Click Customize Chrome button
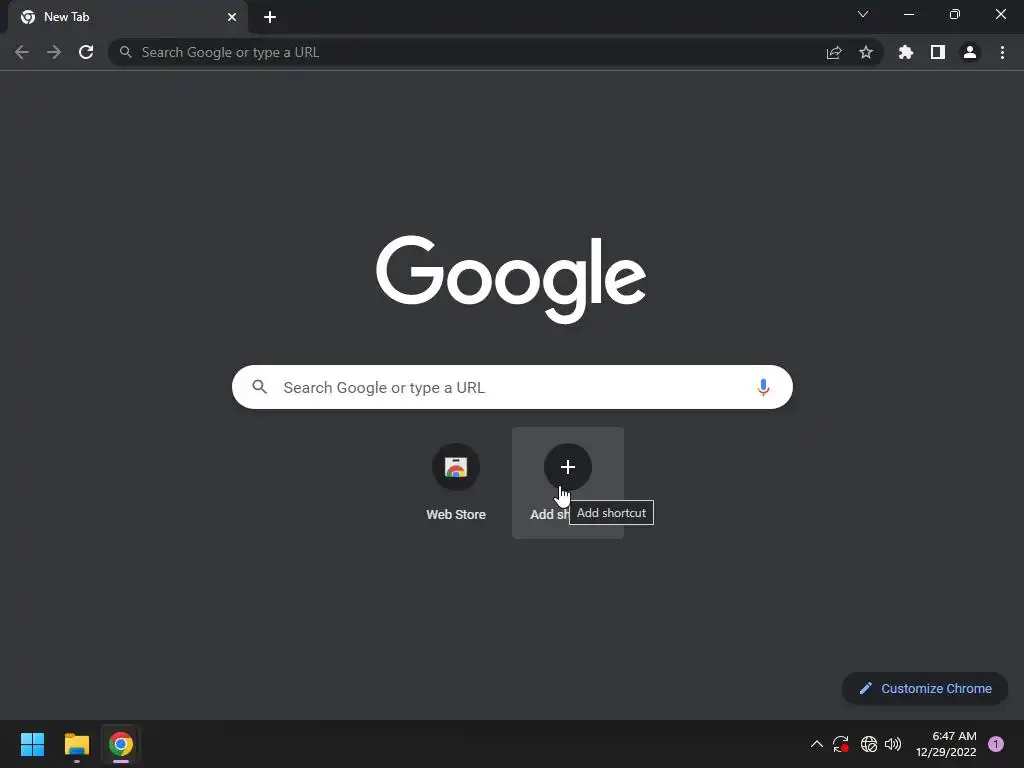The width and height of the screenshot is (1024, 768). [x=925, y=688]
